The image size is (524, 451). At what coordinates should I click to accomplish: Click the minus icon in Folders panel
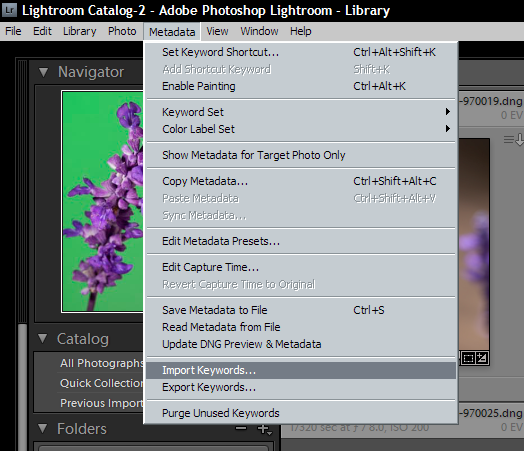coord(241,428)
